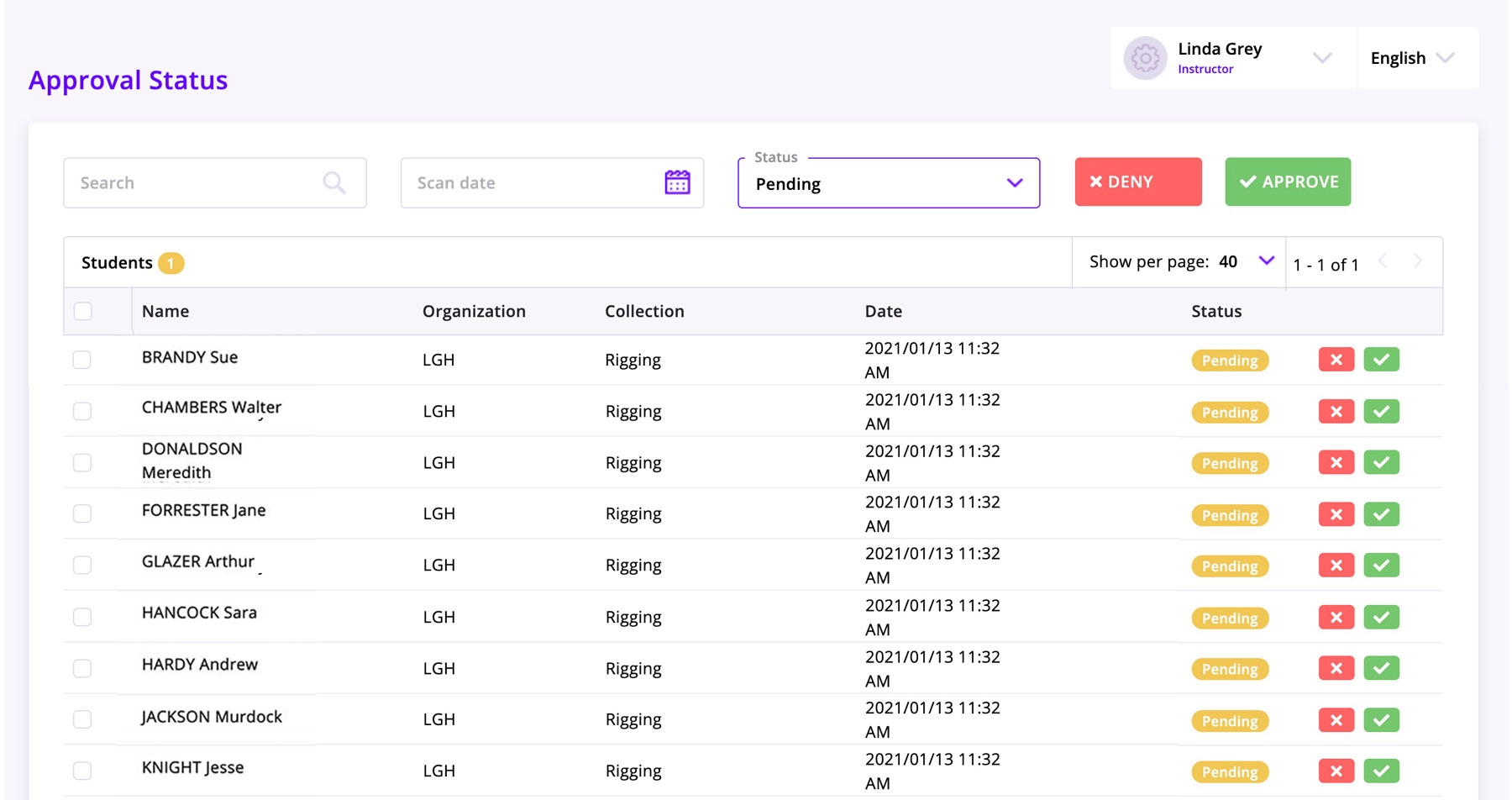Viewport: 1512px width, 800px height.
Task: Check the box for GLAZER Arthur
Action: pyautogui.click(x=82, y=566)
